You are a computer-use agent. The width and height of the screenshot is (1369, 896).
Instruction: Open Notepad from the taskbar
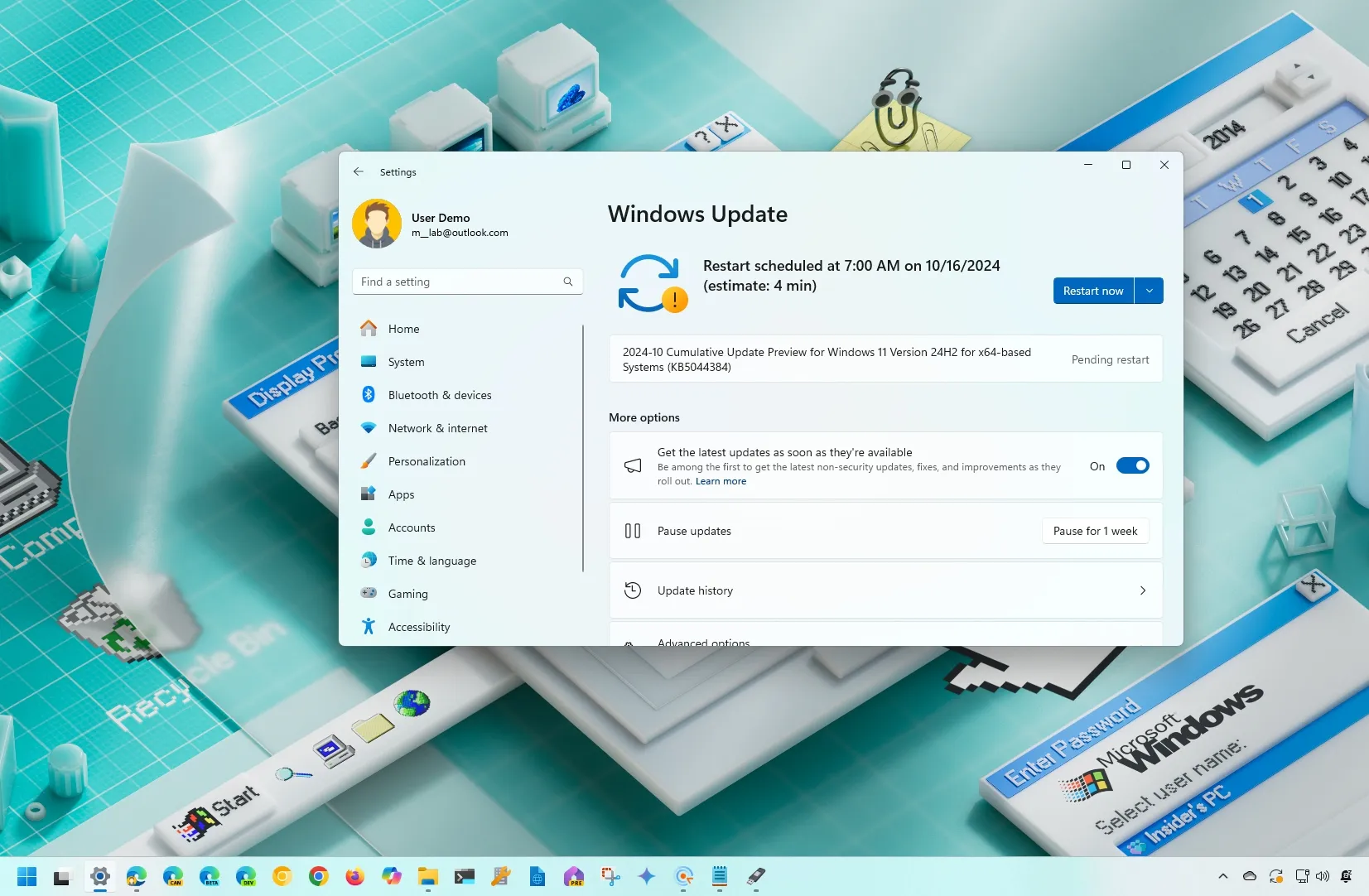pyautogui.click(x=720, y=876)
